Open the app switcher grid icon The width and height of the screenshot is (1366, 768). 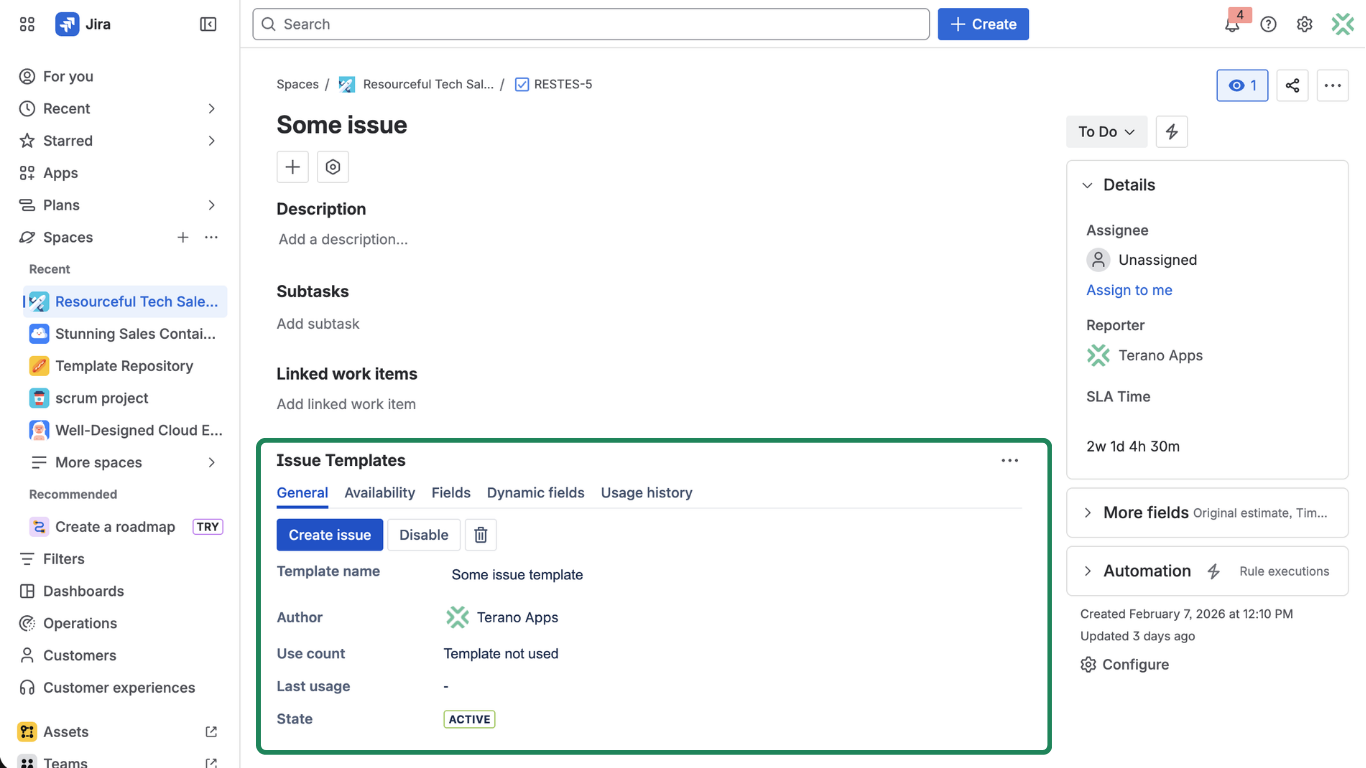point(27,24)
